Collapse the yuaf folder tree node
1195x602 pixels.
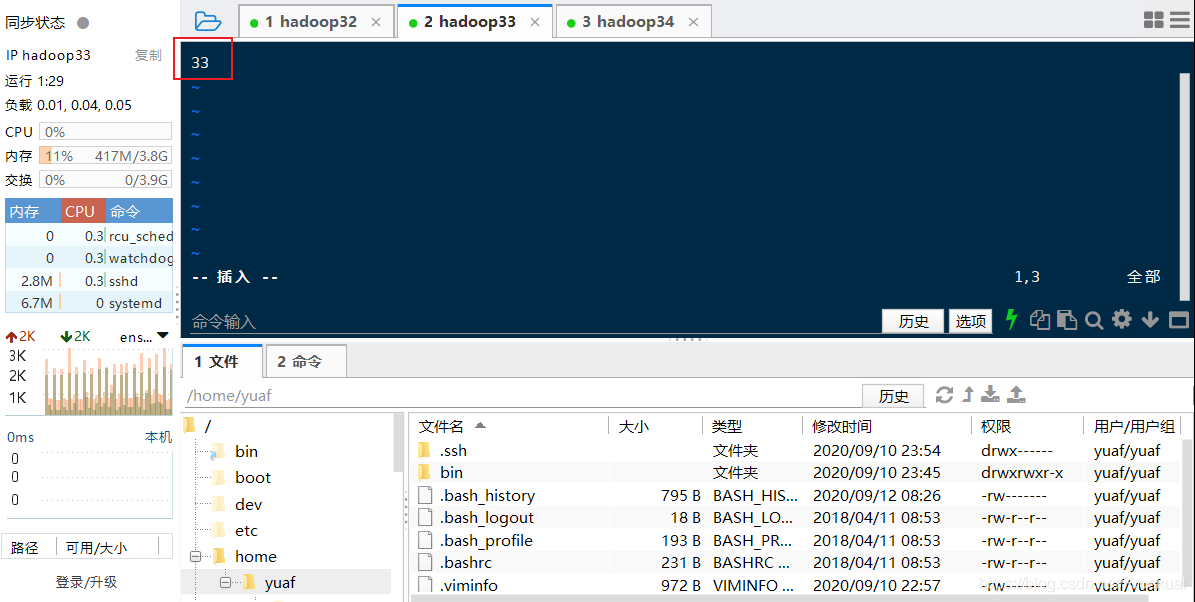pos(226,583)
